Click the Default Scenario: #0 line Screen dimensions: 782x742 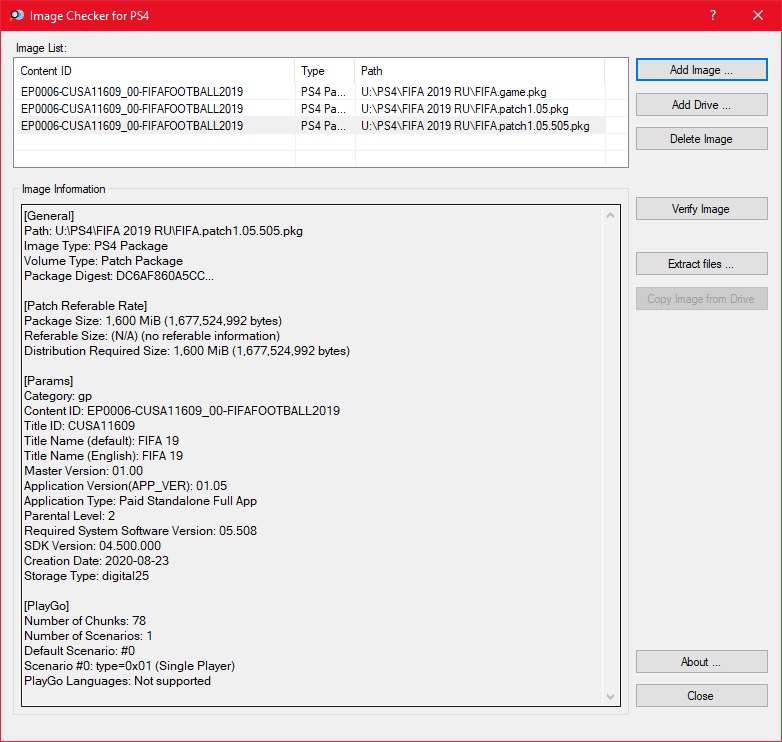(79, 651)
